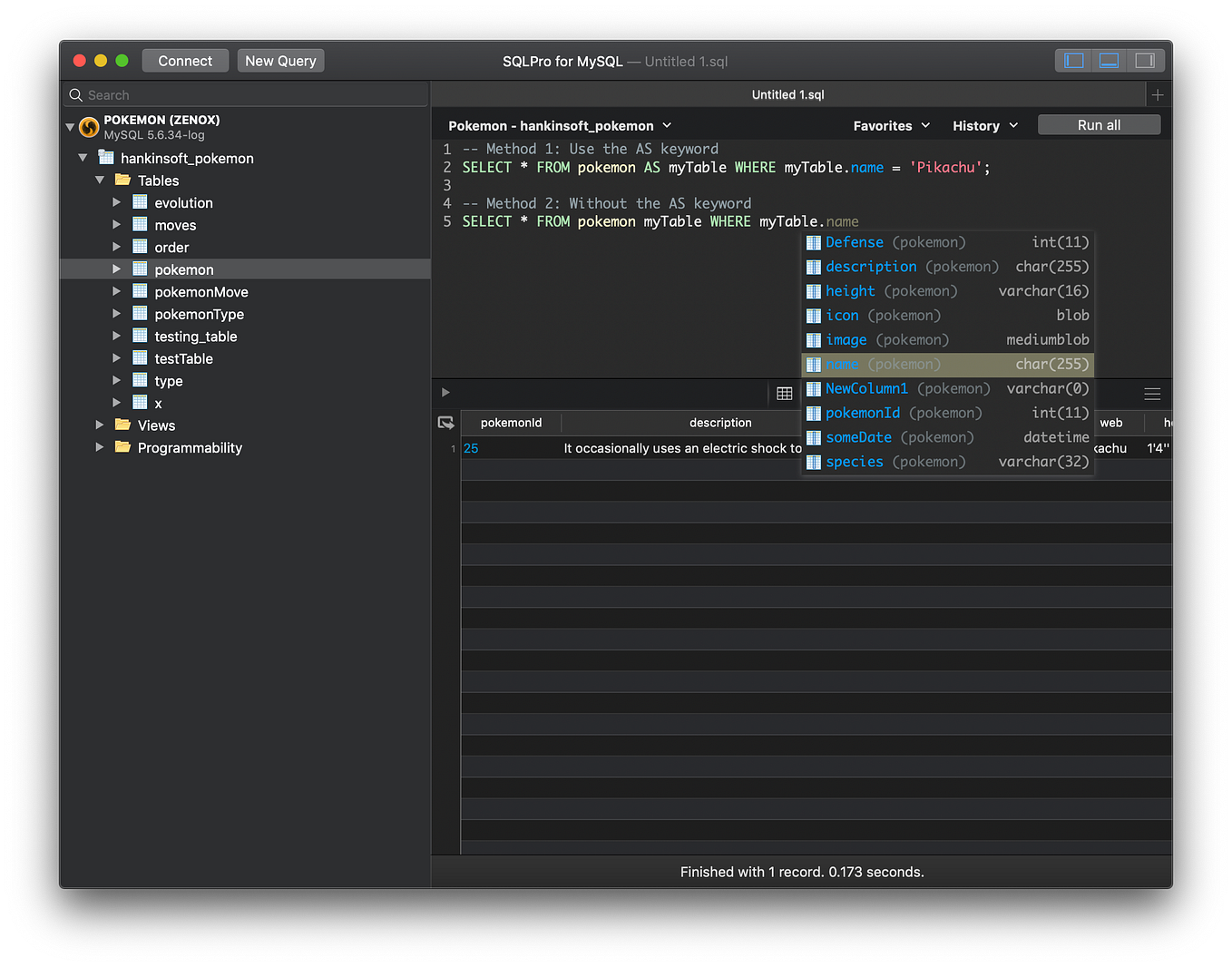1232x967 pixels.
Task: Click the moves table icon
Action: coord(139,224)
